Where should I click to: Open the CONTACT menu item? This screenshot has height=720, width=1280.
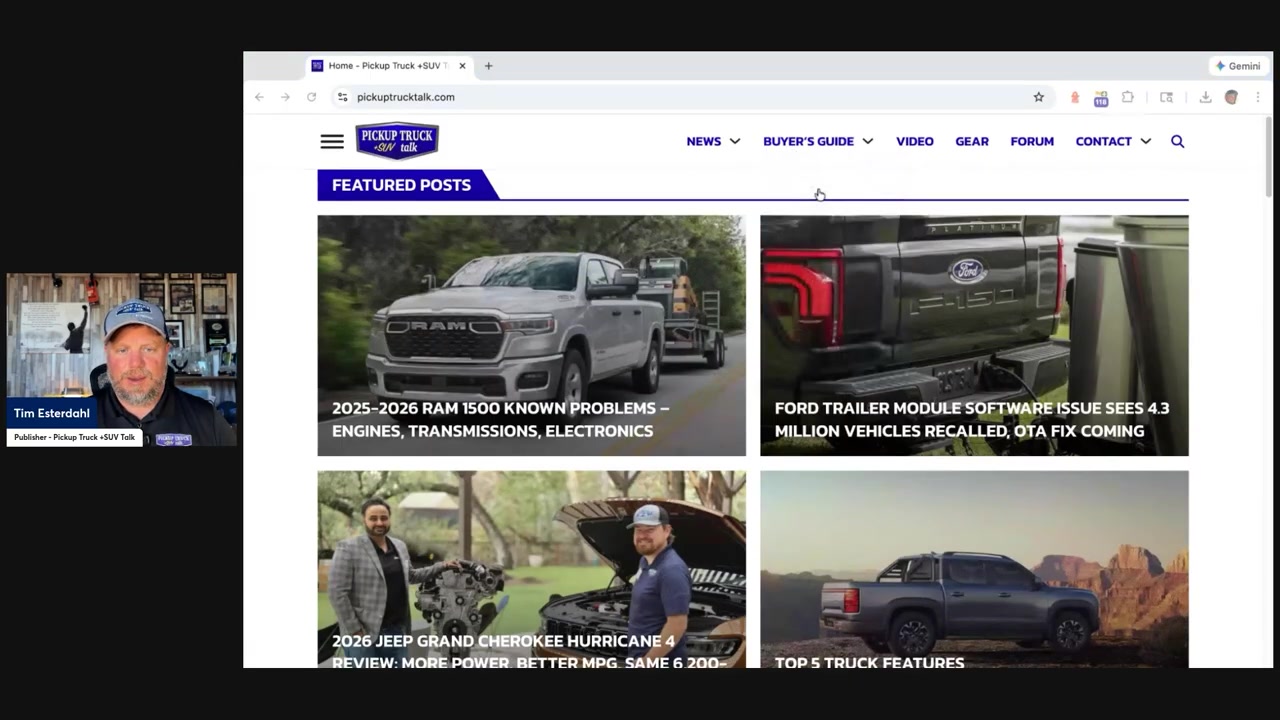(1103, 141)
